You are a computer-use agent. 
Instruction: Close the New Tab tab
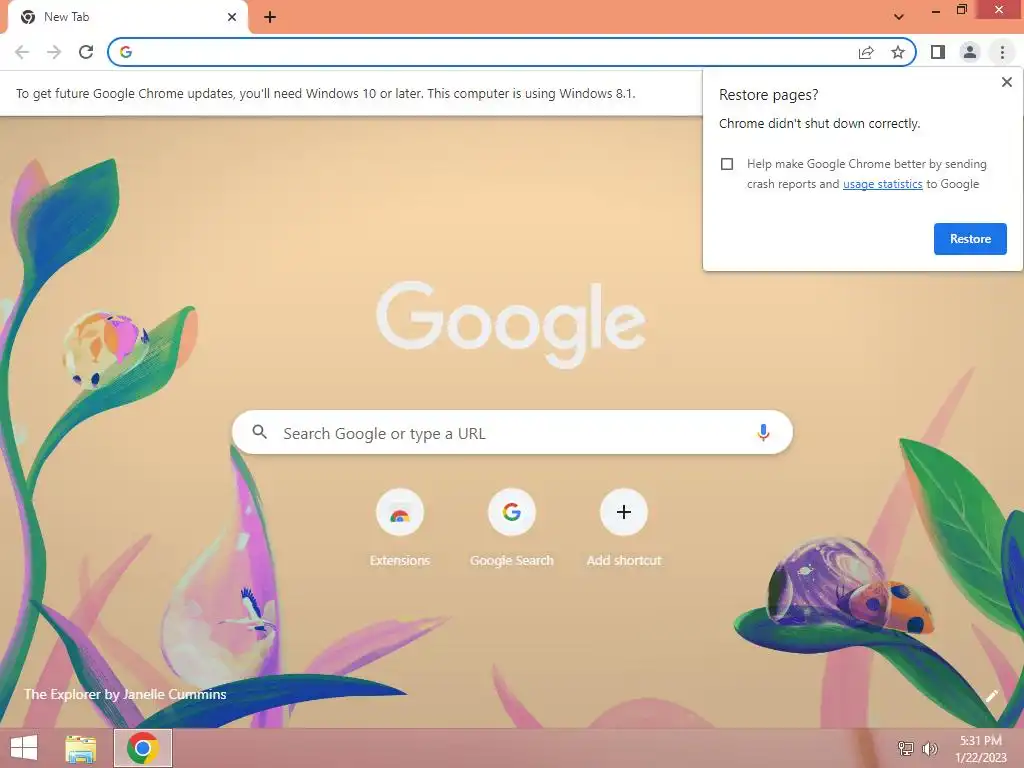pyautogui.click(x=232, y=17)
